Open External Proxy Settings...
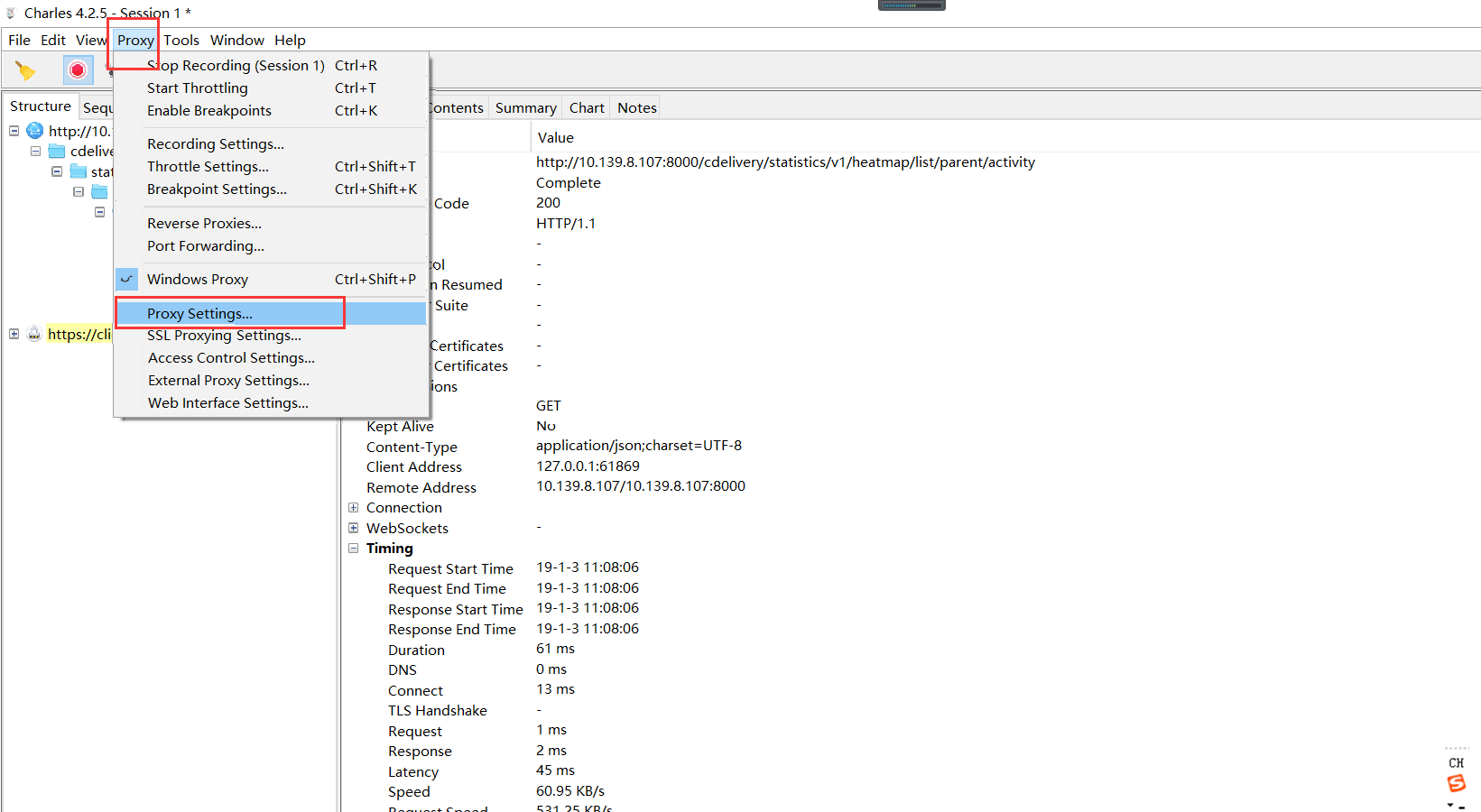This screenshot has width=1481, height=812. click(271, 380)
